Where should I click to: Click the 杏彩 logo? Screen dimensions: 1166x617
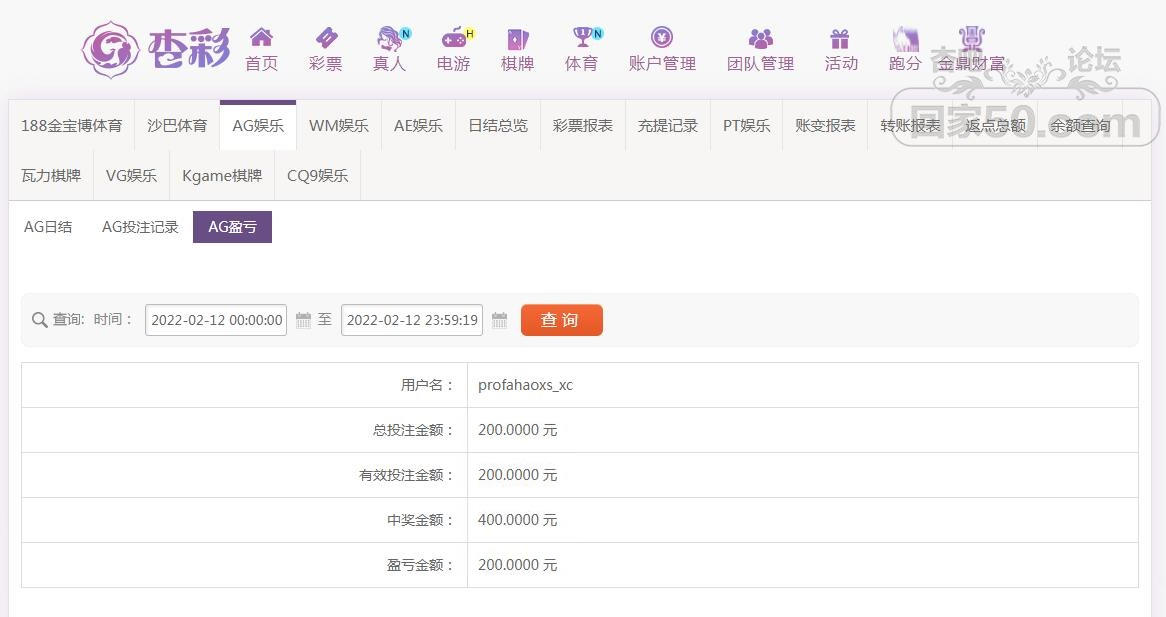[156, 50]
